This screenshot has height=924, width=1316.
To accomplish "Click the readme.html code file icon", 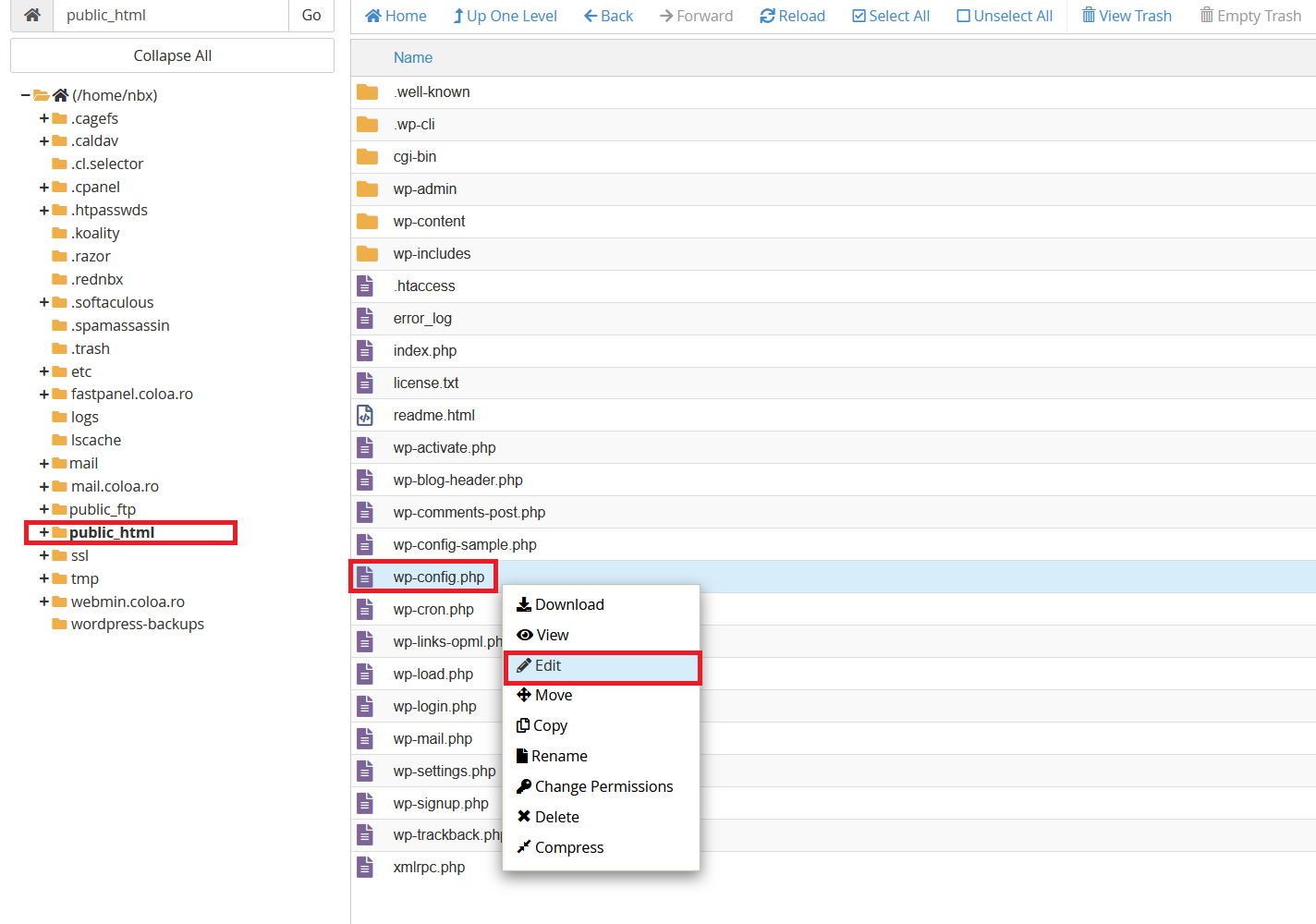I will tap(365, 415).
